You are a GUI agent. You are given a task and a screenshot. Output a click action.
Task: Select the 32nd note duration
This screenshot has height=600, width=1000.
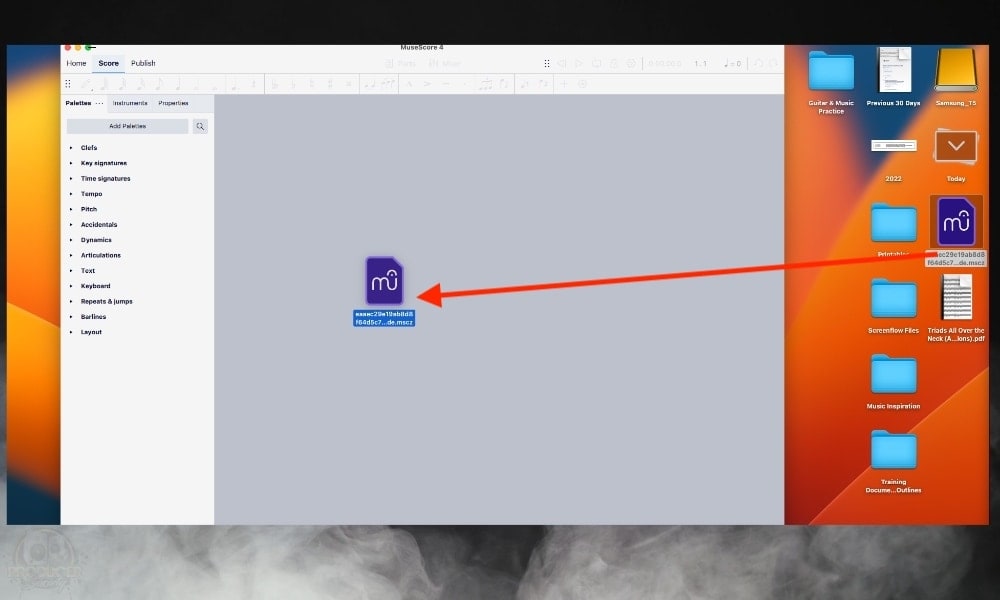122,84
